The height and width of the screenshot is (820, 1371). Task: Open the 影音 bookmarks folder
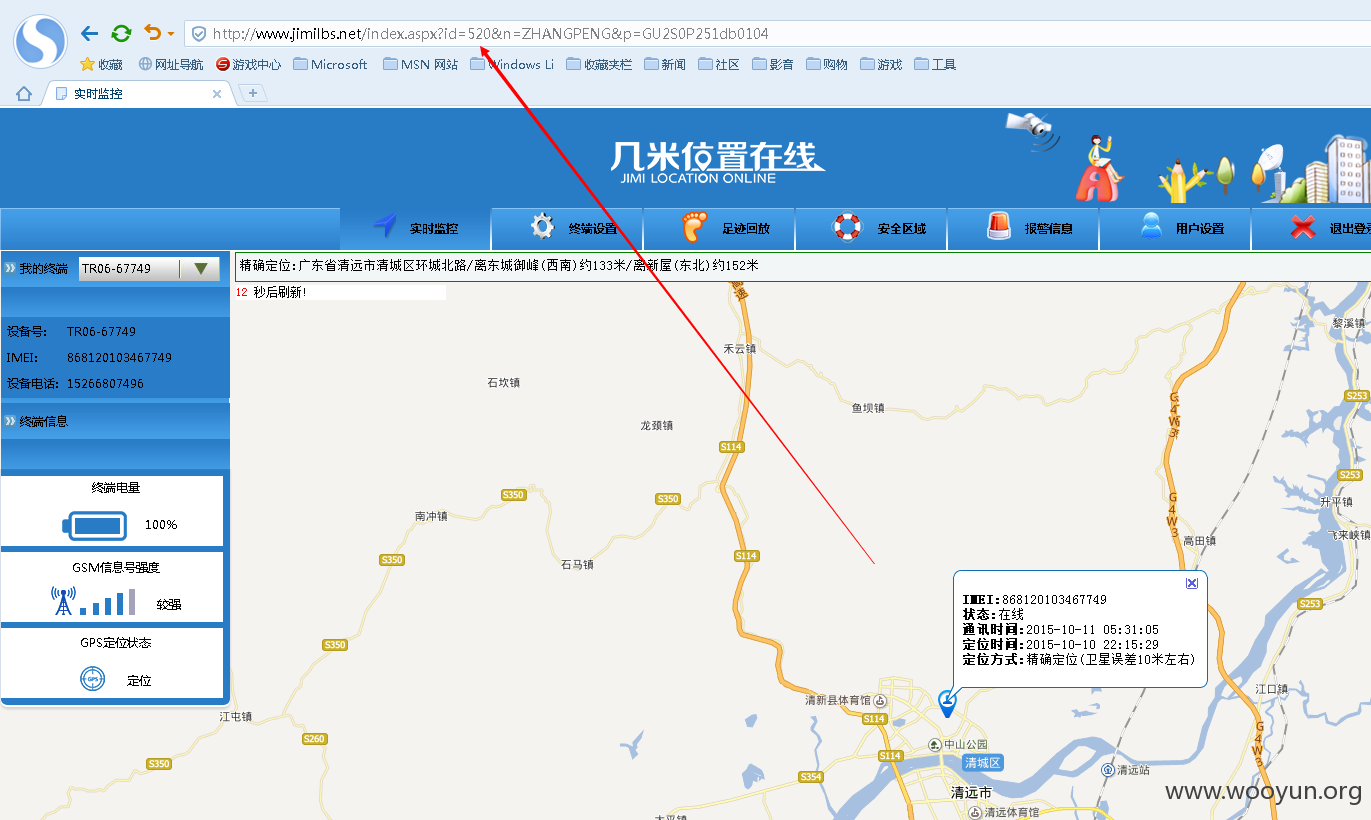(773, 64)
